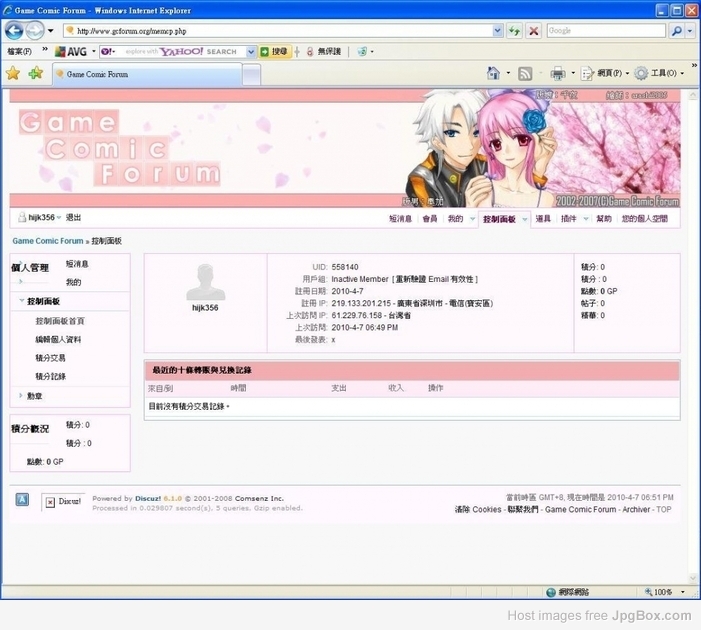Image resolution: width=701 pixels, height=630 pixels.
Task: Open the Yahoo search box dropdown arrow
Action: coord(251,51)
